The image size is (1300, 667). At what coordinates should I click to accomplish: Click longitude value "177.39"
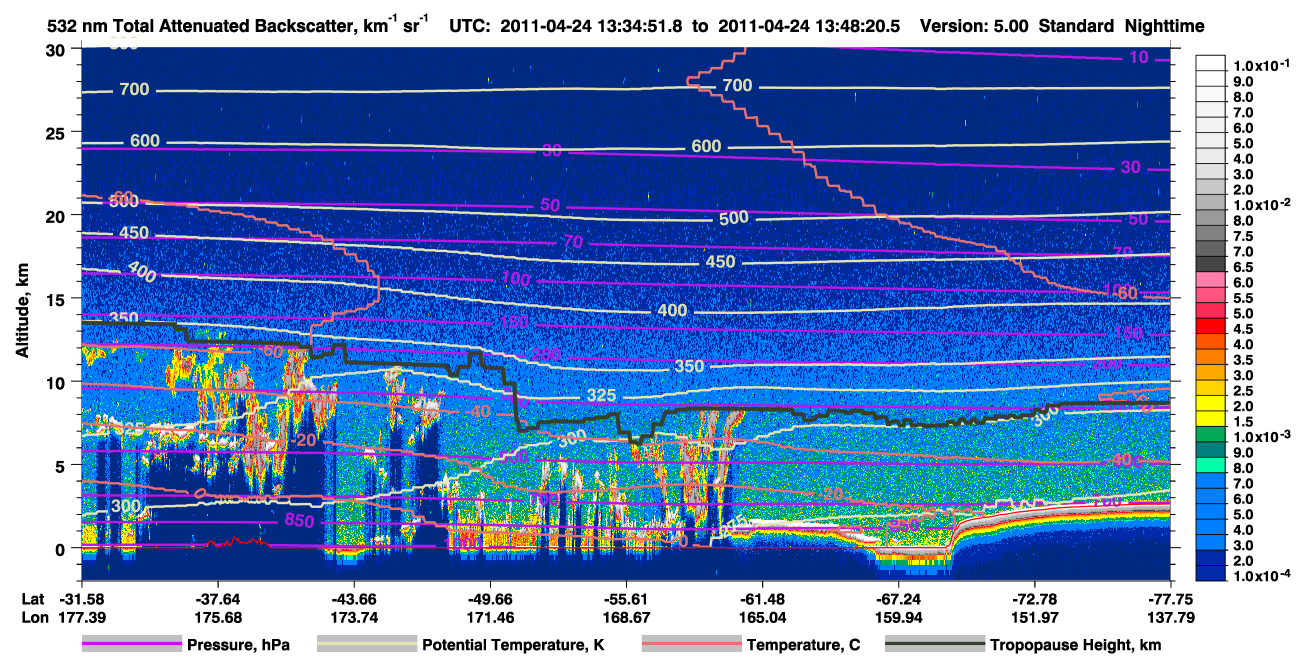[81, 617]
